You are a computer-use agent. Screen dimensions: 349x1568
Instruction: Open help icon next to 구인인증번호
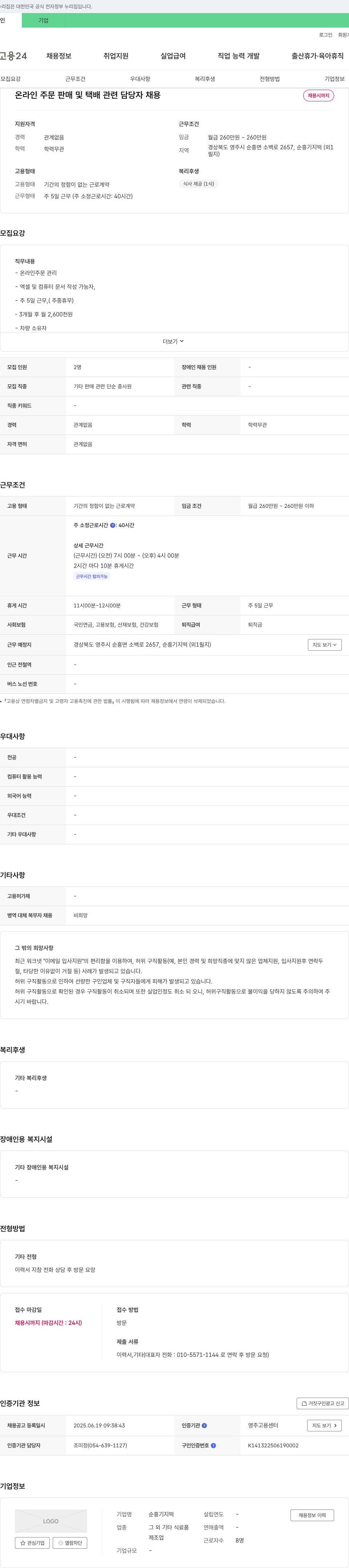[213, 1446]
